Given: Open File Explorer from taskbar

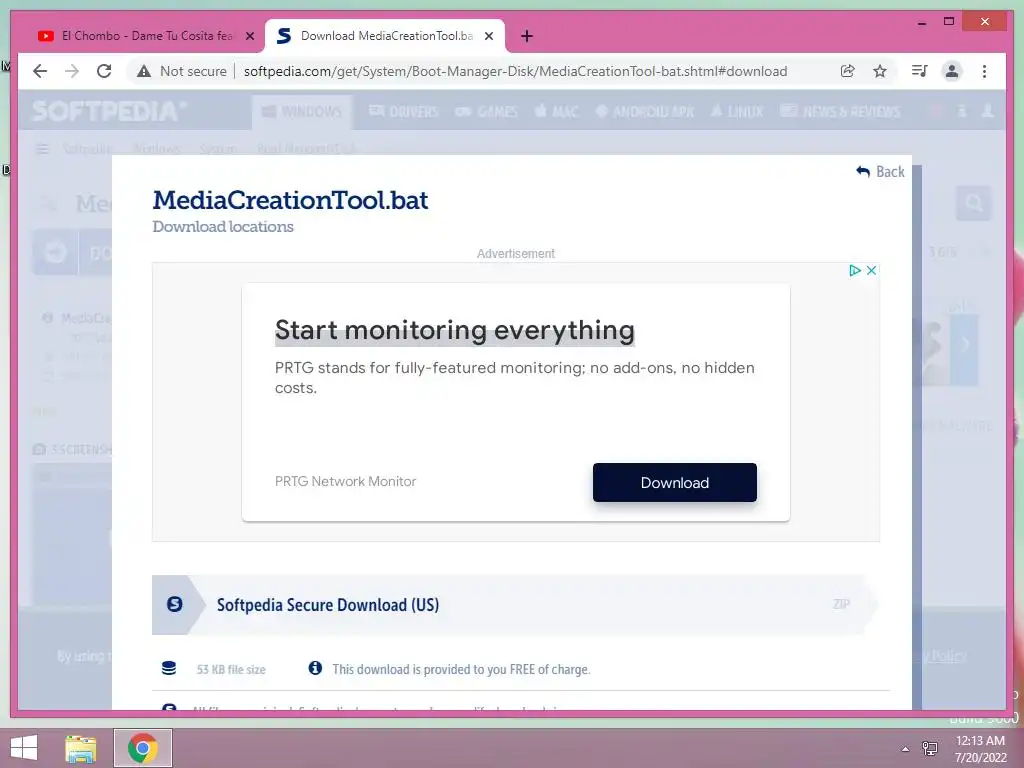Looking at the screenshot, I should tap(81, 748).
